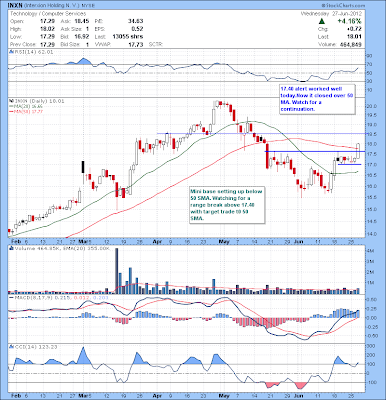The image size is (386, 400).
Task: Click the Volume panel legend label
Action: (59, 248)
